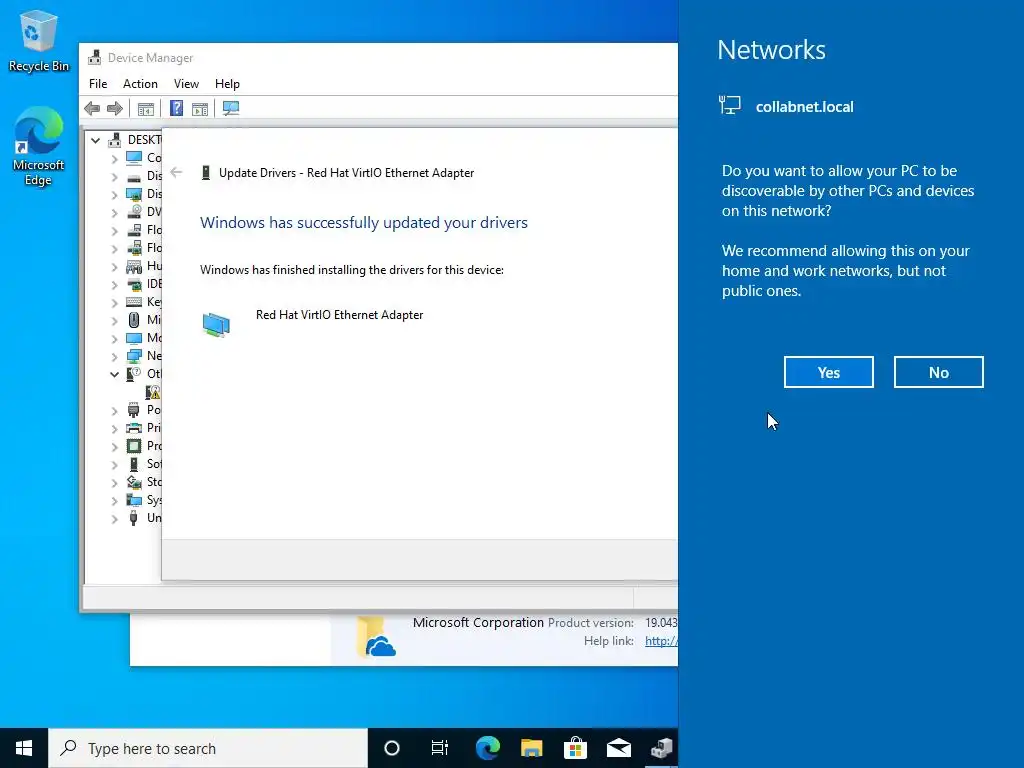Open Help using the blue question mark icon
The height and width of the screenshot is (768, 1024).
(x=176, y=108)
